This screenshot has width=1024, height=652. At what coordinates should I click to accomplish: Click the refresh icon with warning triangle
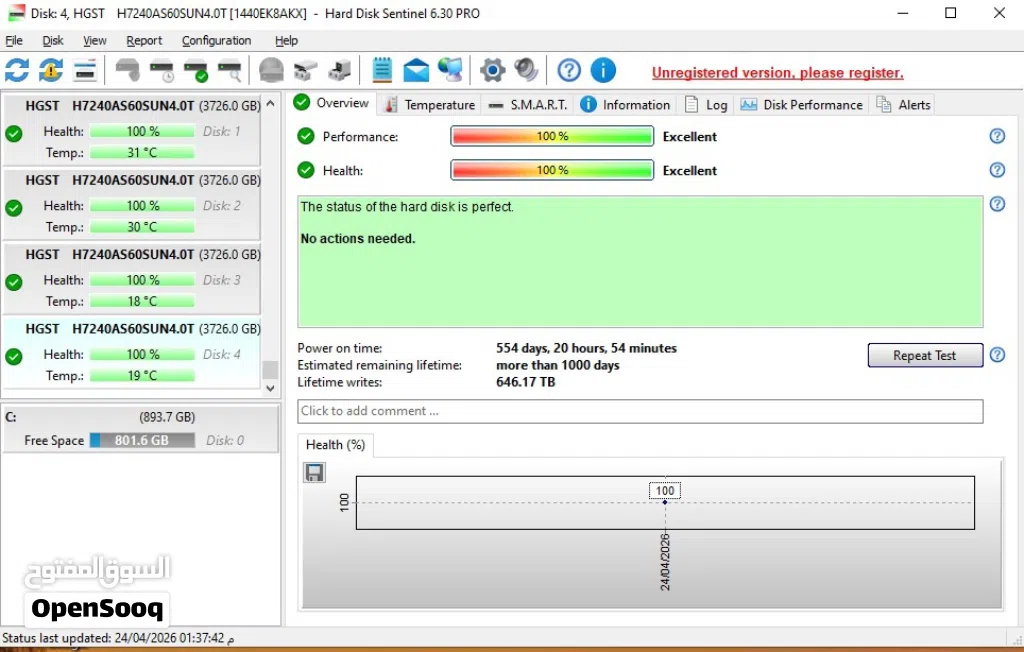click(51, 70)
